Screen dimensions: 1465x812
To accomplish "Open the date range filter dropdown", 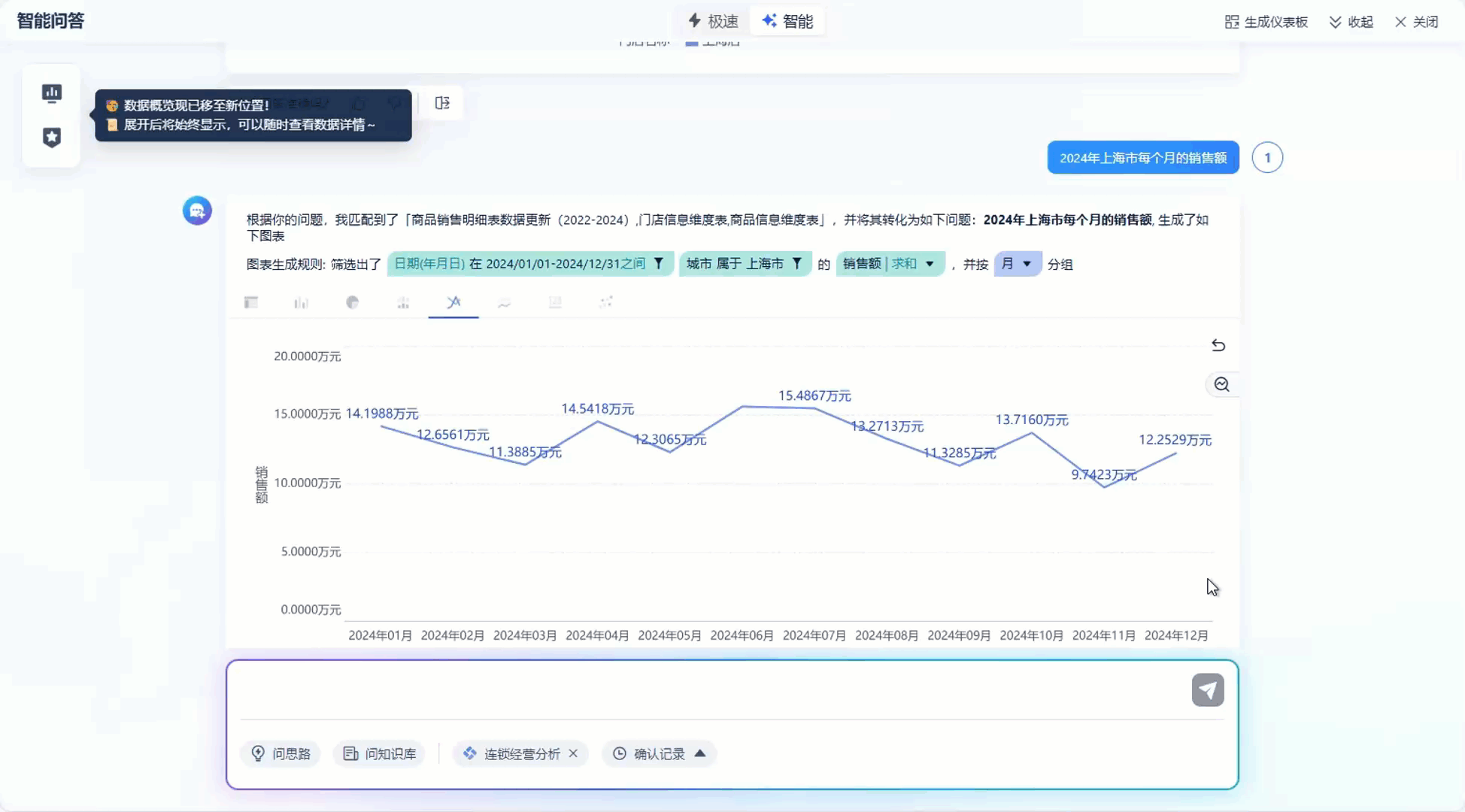I will 658,264.
